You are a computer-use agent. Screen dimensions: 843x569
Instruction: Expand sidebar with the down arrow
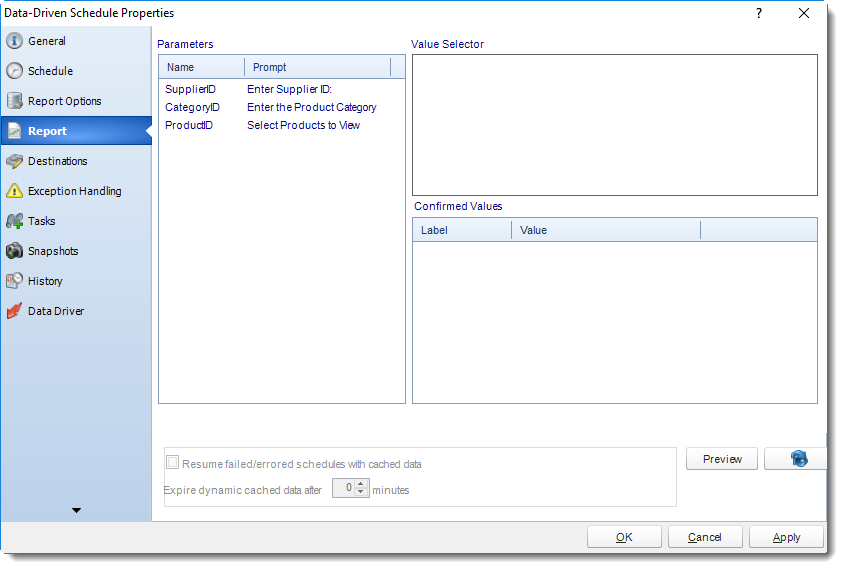pyautogui.click(x=76, y=510)
